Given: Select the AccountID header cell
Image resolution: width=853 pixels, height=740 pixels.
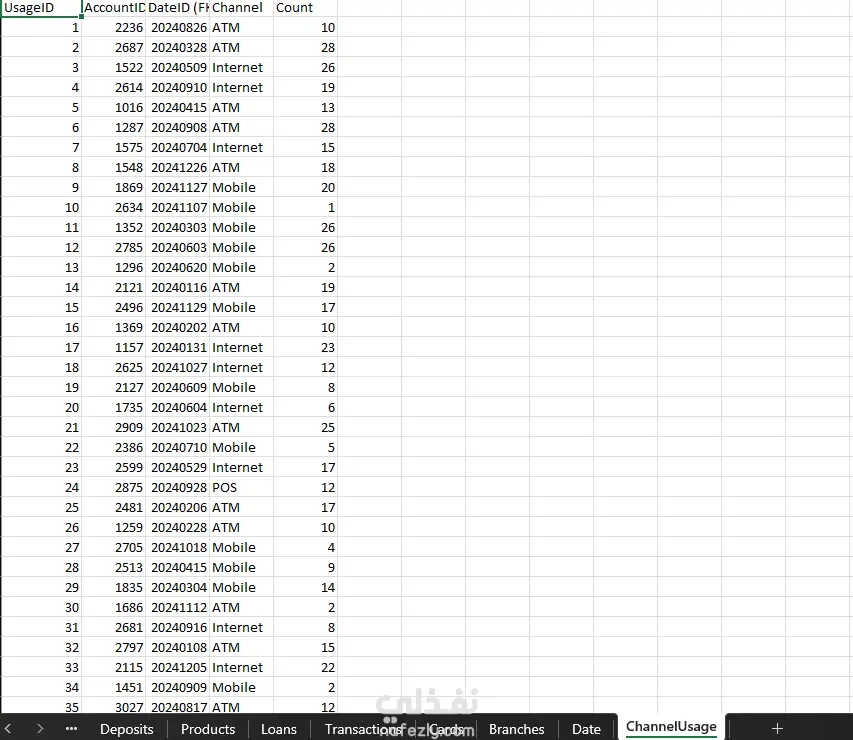Looking at the screenshot, I should pyautogui.click(x=114, y=8).
